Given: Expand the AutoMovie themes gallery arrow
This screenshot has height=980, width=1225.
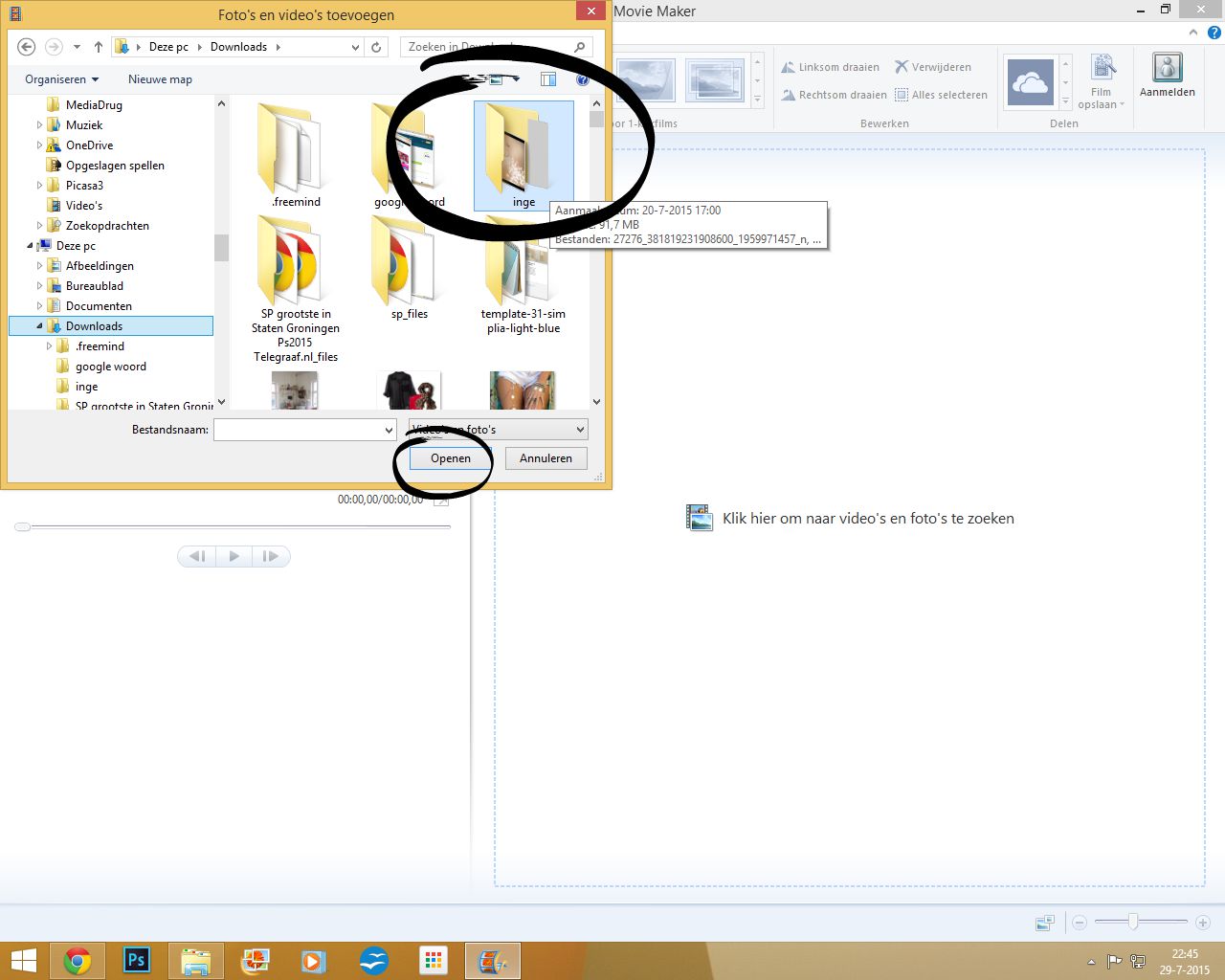Looking at the screenshot, I should (x=757, y=100).
